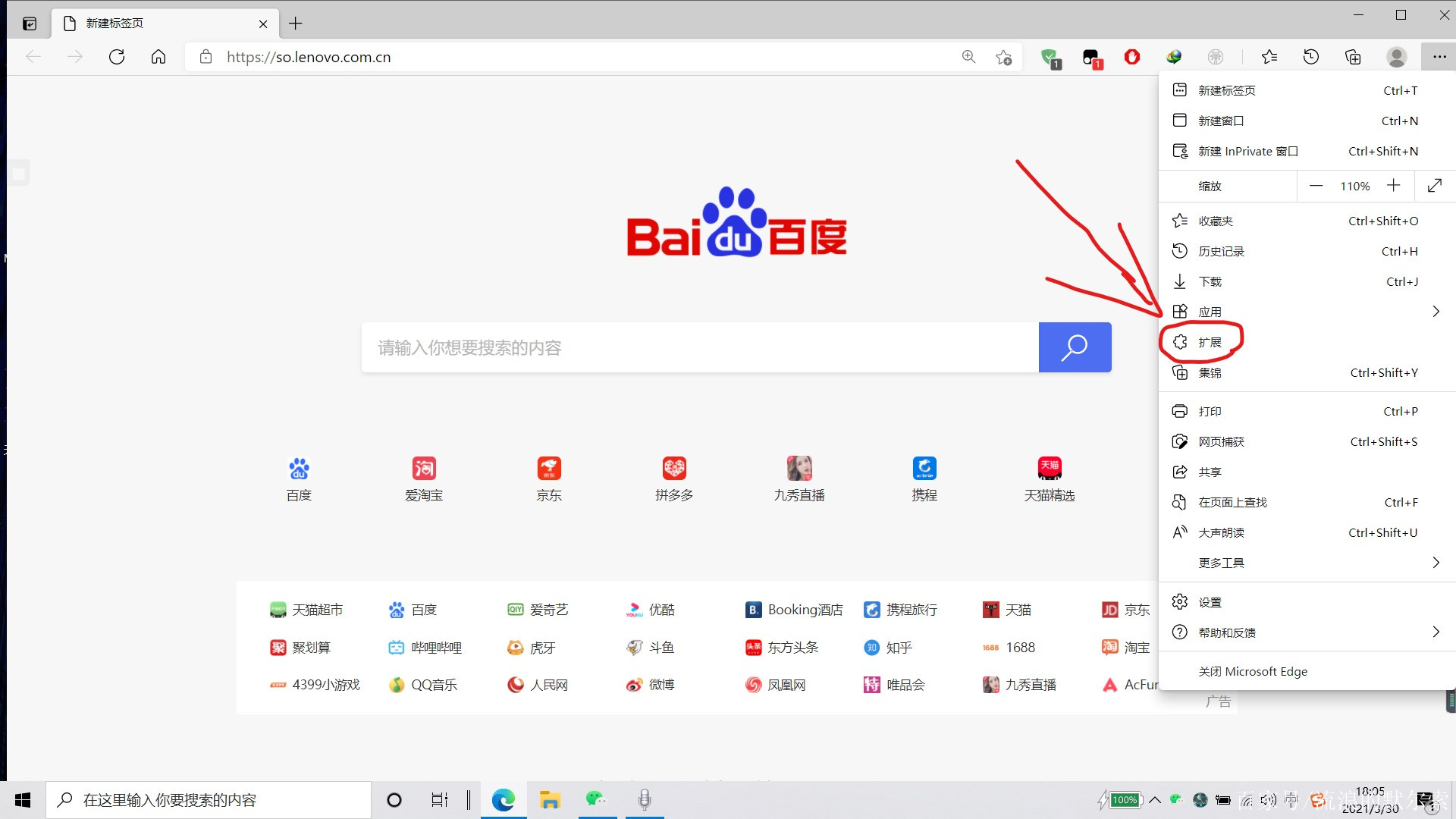Screen dimensions: 1456x819
Task: Open 爱奇艺 link
Action: point(538,610)
